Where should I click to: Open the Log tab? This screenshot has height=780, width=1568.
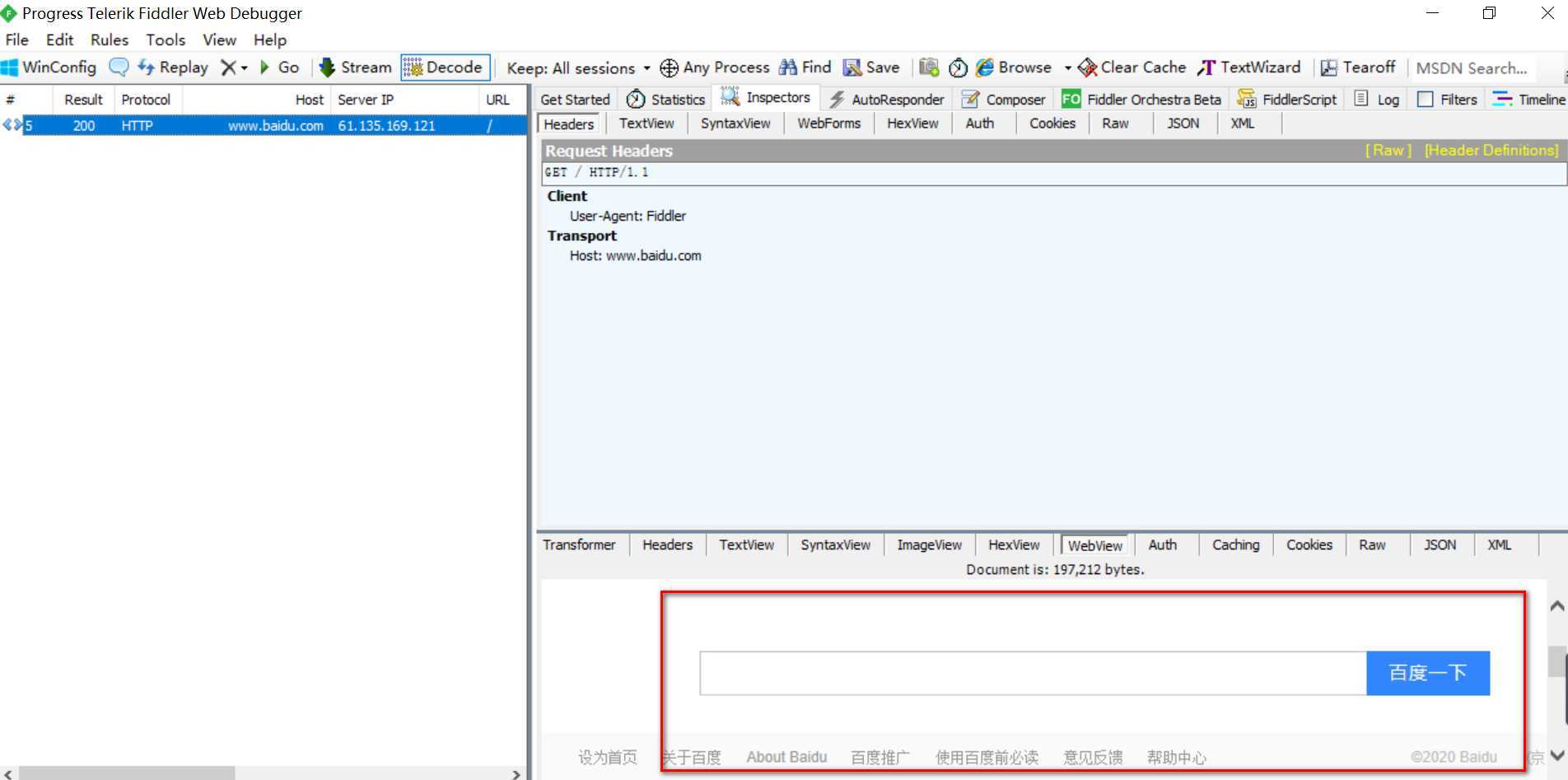pyautogui.click(x=1377, y=100)
